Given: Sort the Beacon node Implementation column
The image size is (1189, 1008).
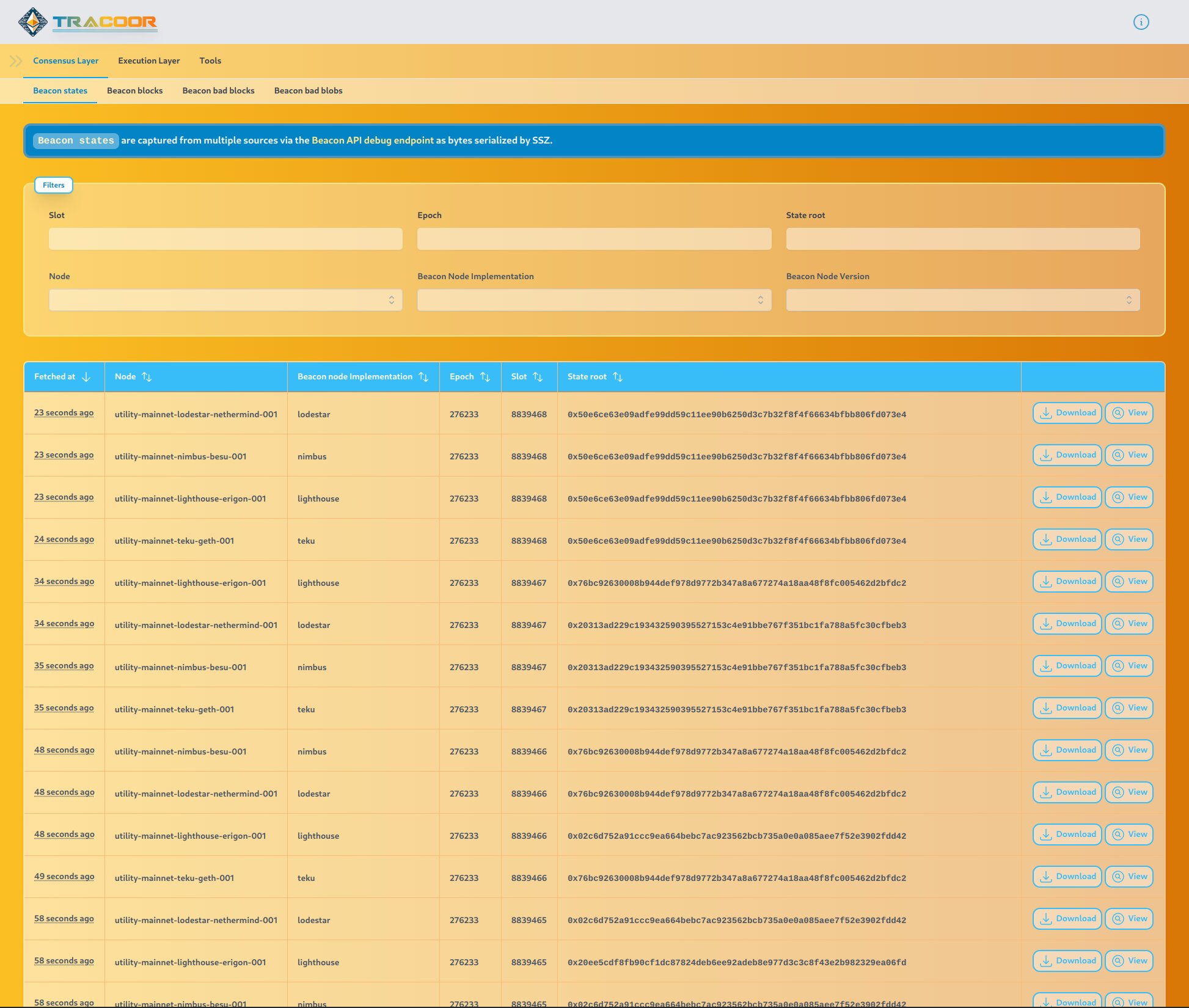Looking at the screenshot, I should 424,376.
